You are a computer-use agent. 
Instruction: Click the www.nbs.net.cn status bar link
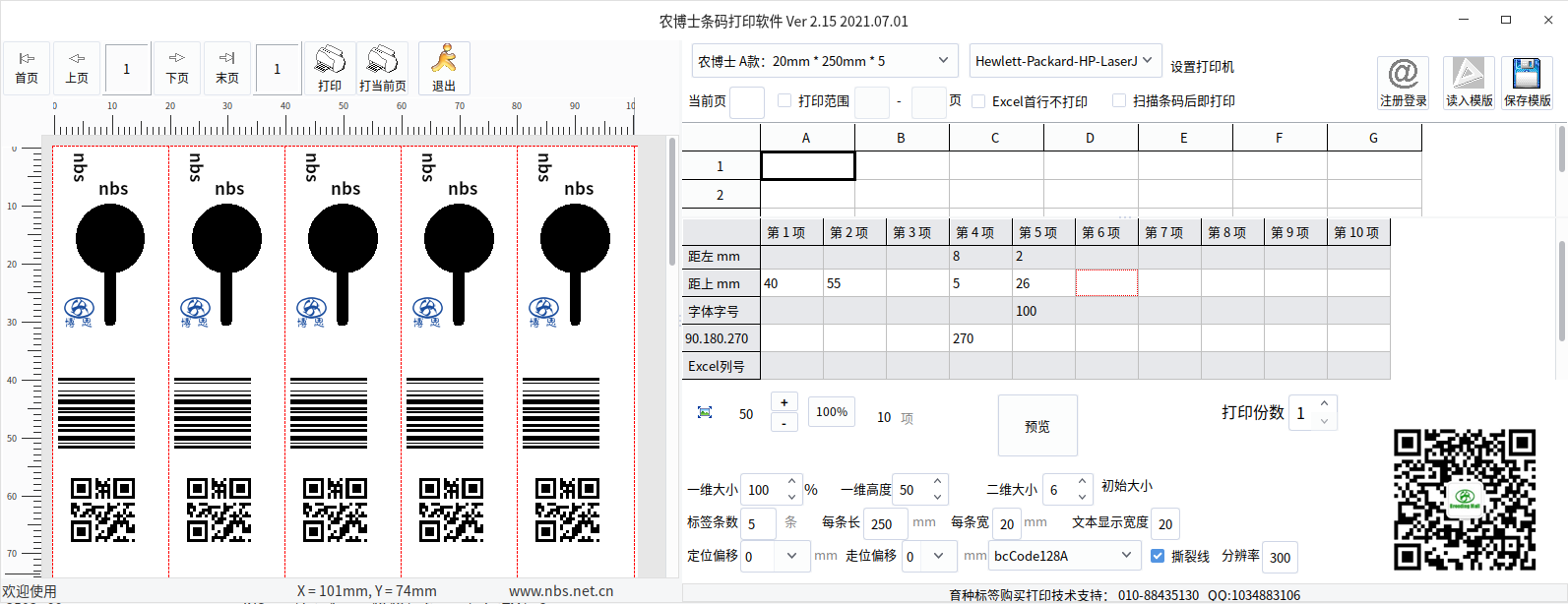561,591
